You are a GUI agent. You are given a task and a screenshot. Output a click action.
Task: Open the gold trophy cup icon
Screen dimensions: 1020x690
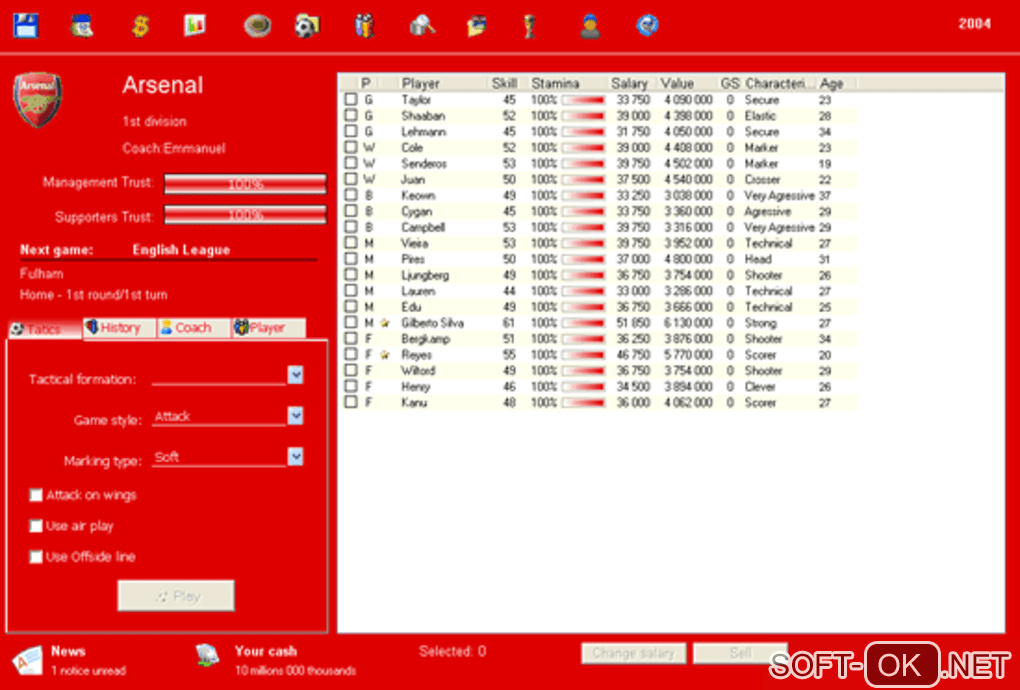[x=530, y=26]
